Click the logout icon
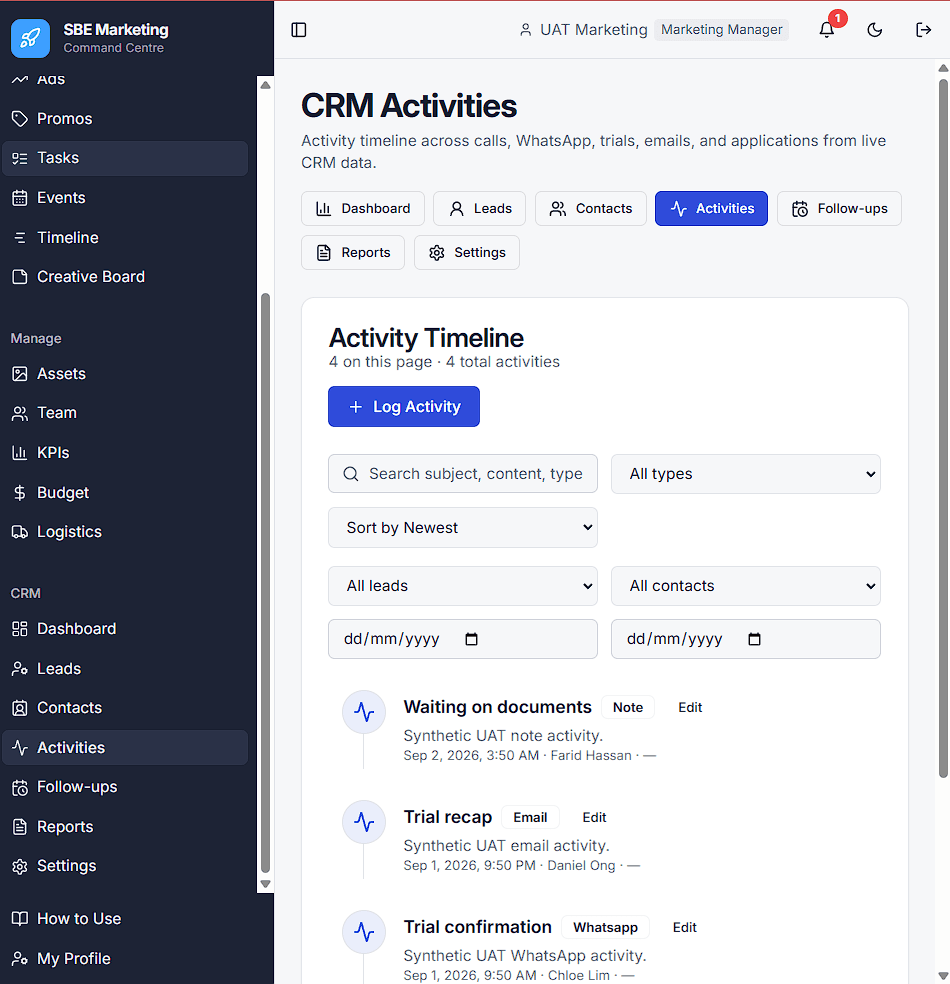Viewport: 950px width, 984px height. coord(923,30)
